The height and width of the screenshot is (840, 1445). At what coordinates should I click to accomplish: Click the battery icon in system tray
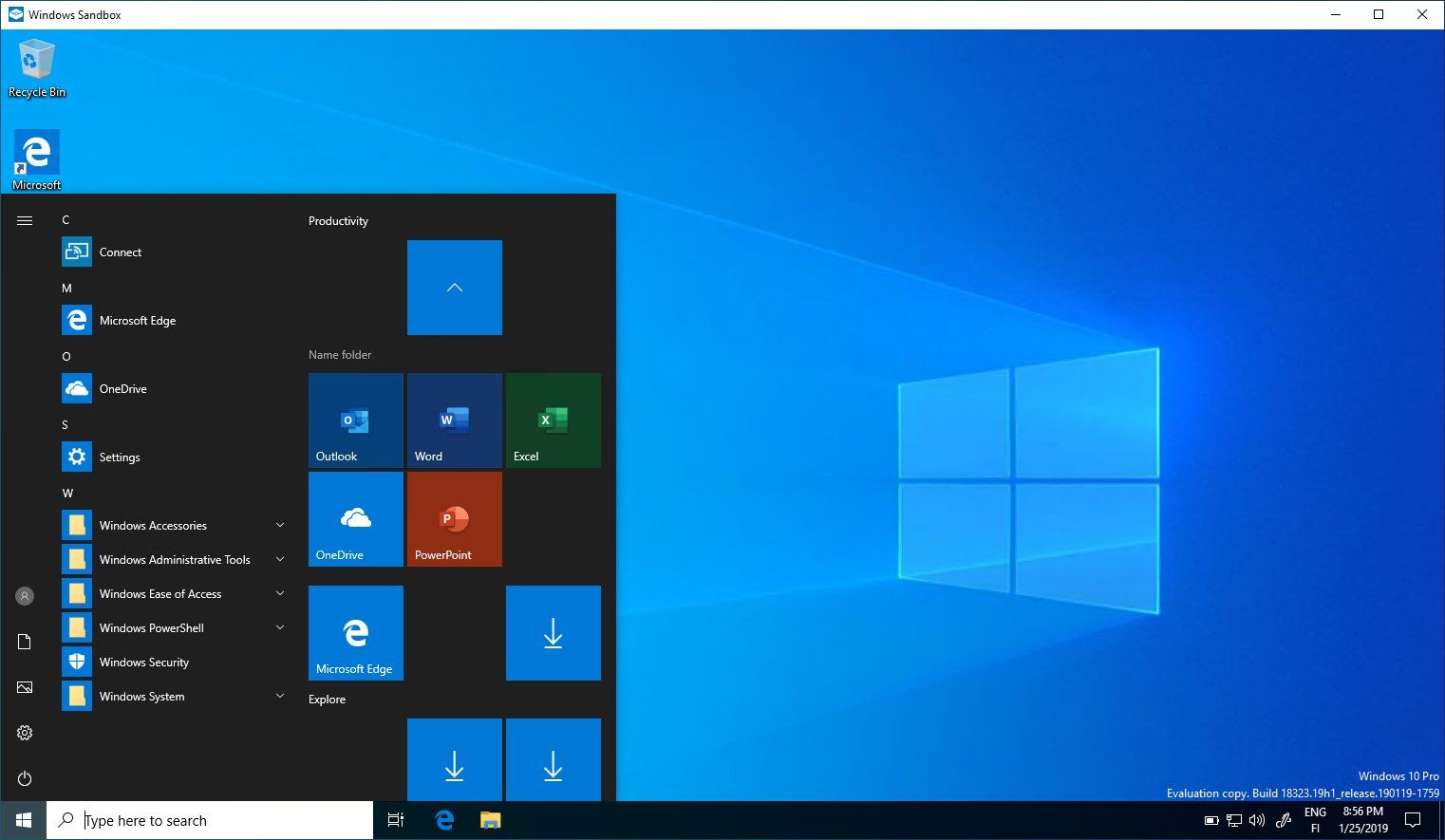click(x=1210, y=820)
